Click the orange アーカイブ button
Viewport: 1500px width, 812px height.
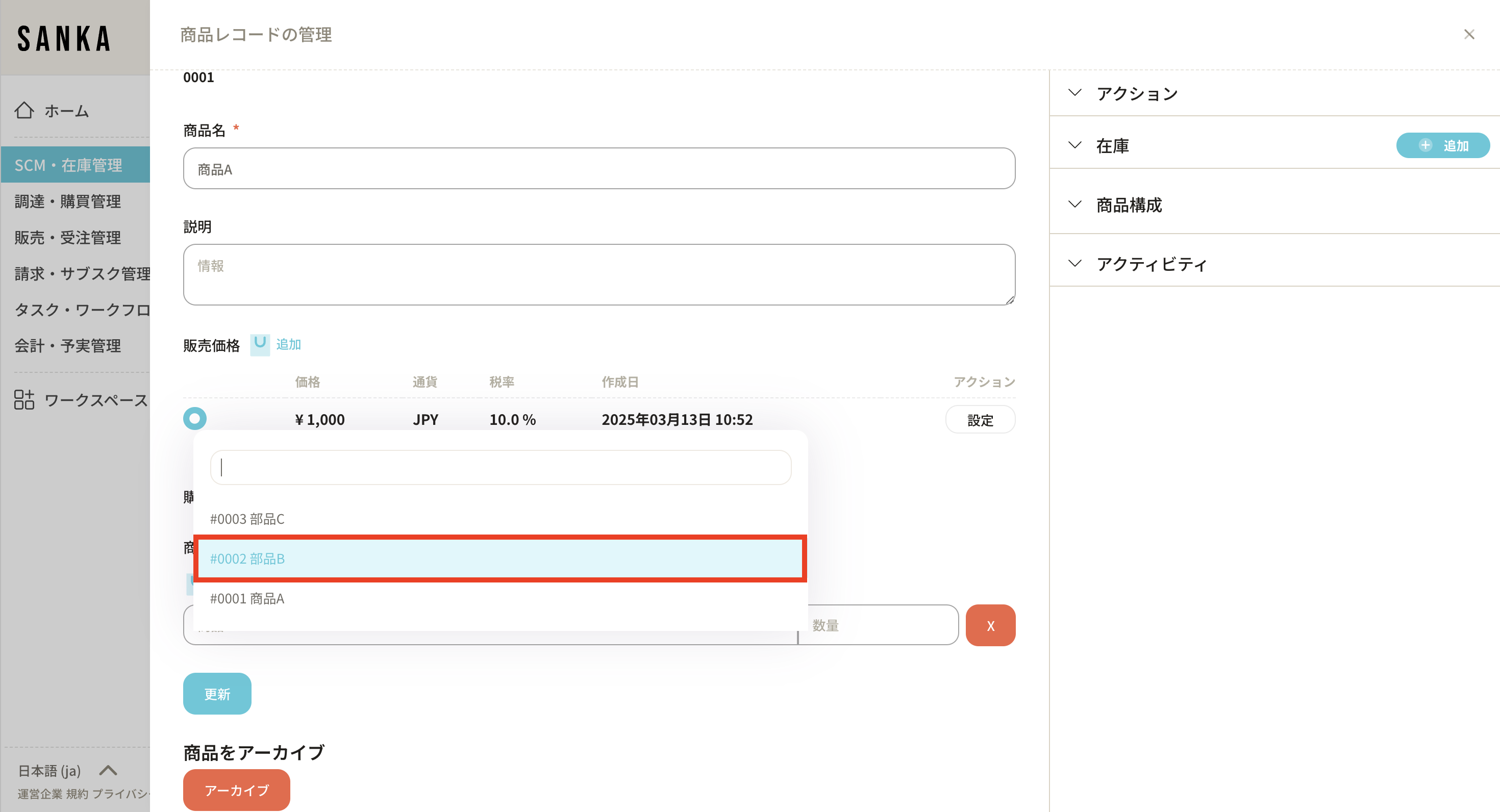[236, 790]
